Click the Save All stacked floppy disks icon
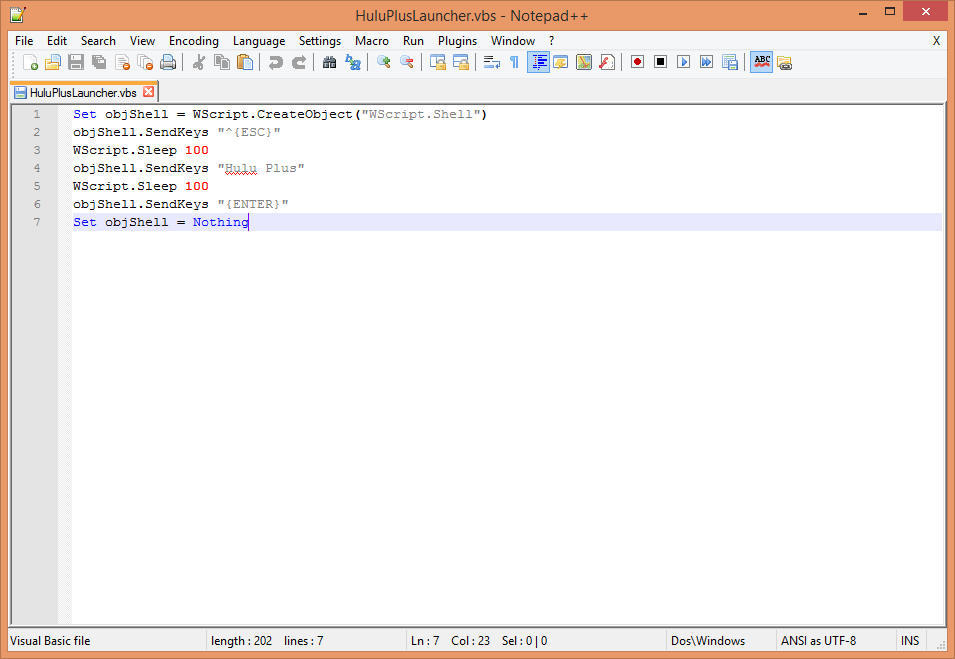This screenshot has width=955, height=659. click(x=99, y=62)
